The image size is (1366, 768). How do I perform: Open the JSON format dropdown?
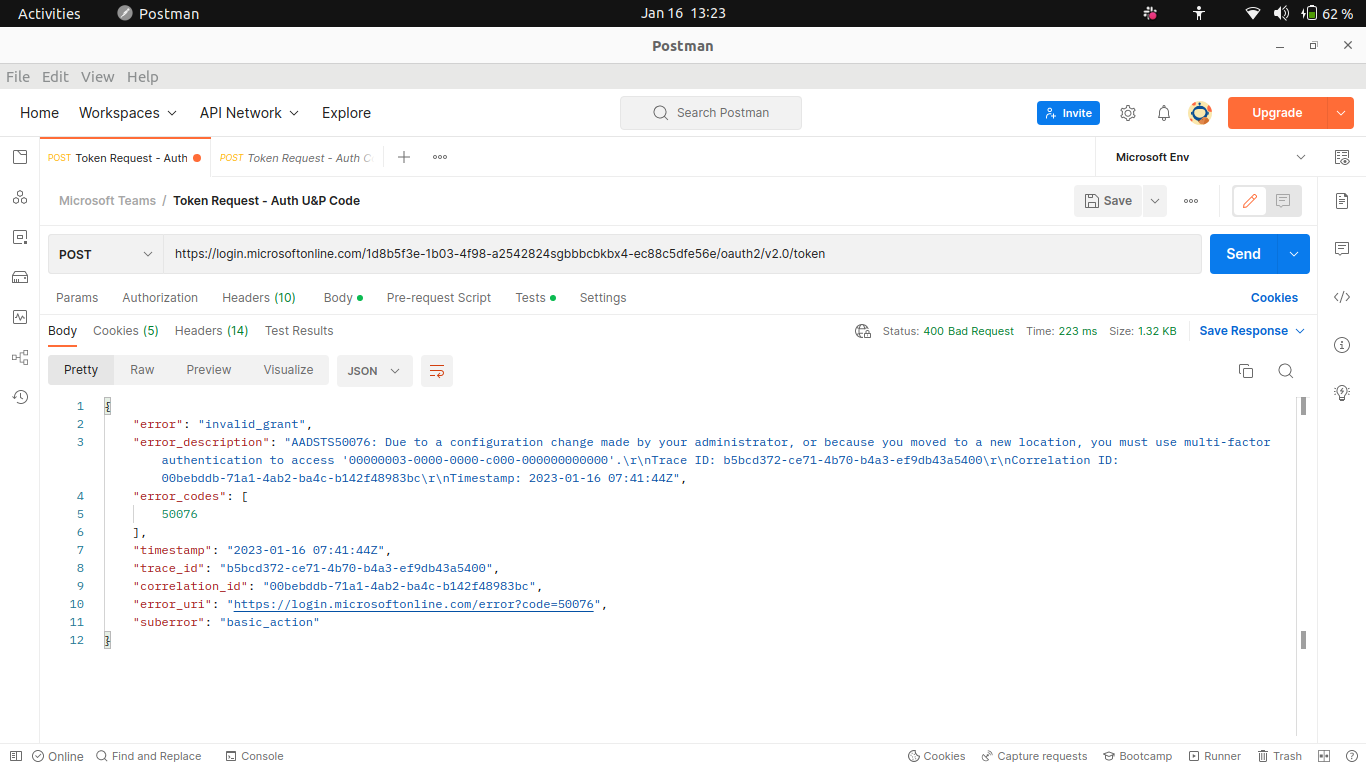coord(375,371)
